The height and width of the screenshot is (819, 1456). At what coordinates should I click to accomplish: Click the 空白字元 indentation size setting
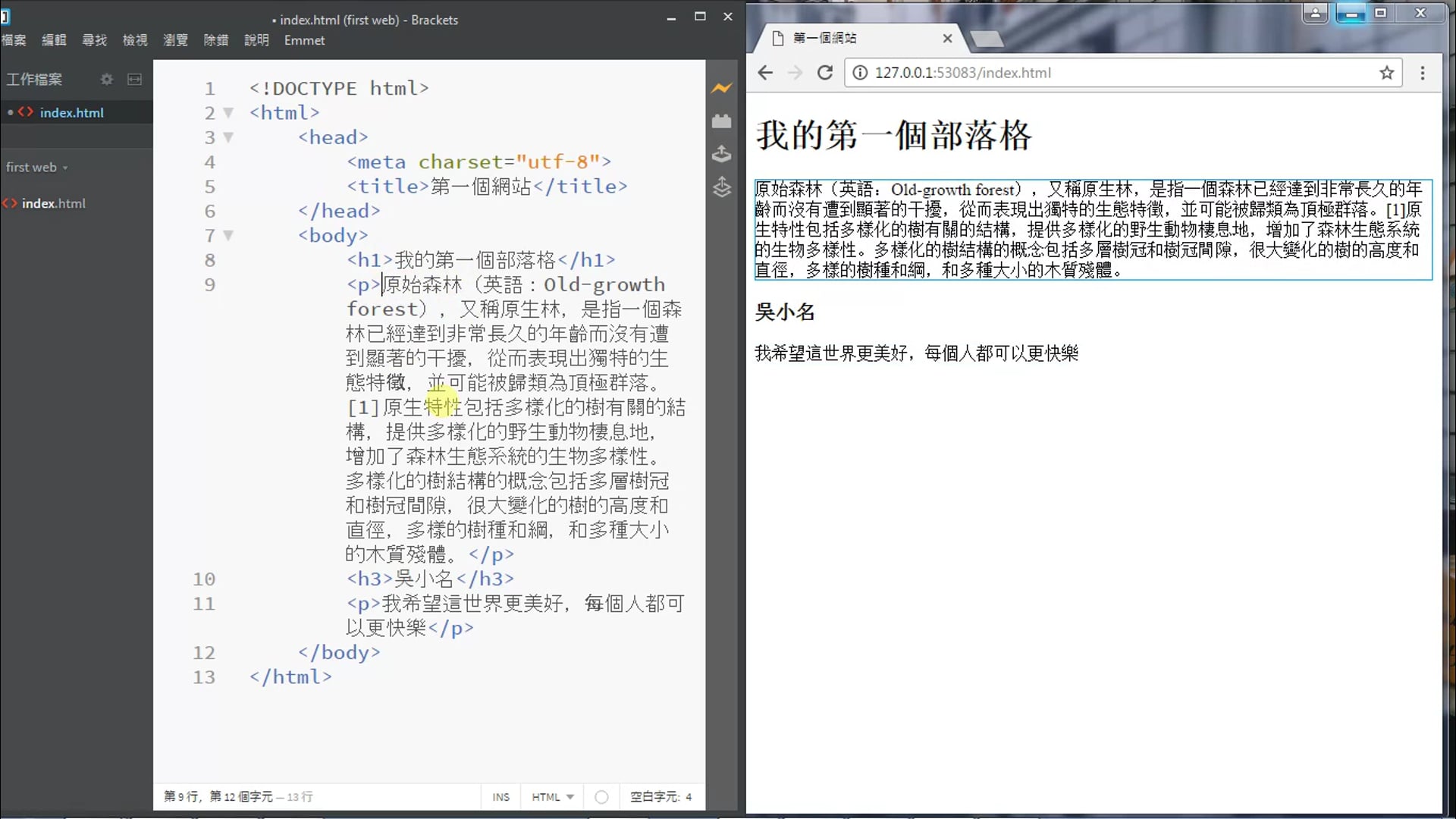coord(661,797)
